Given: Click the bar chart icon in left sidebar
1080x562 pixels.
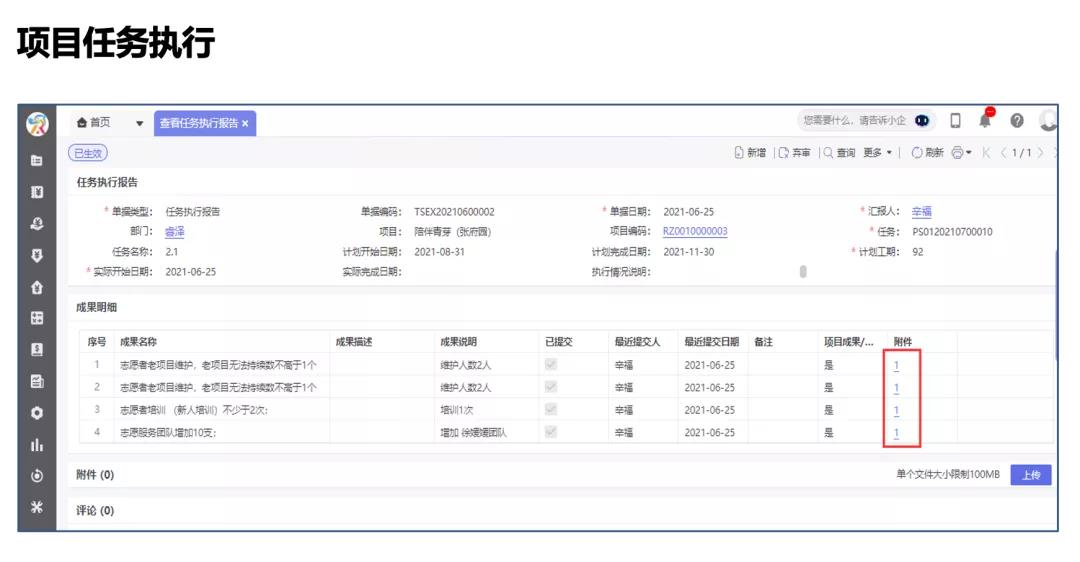Looking at the screenshot, I should (37, 445).
